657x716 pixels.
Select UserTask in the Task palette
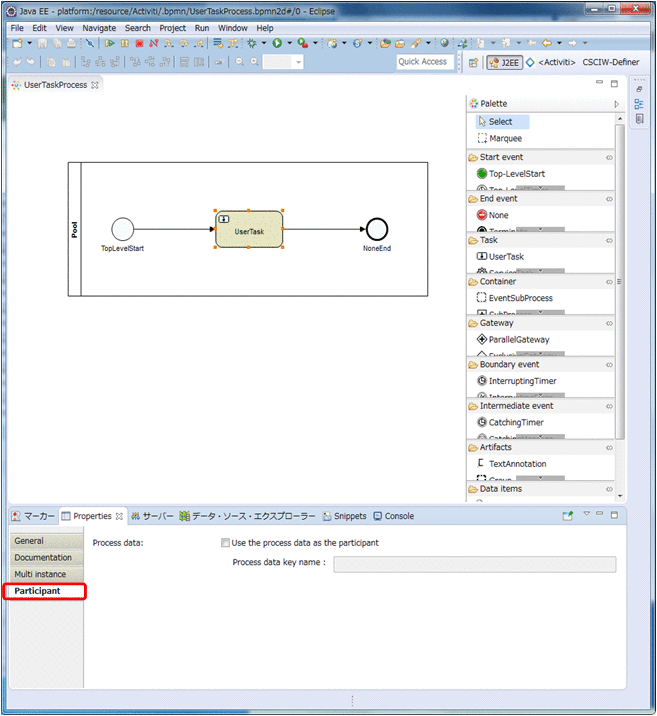(x=505, y=257)
